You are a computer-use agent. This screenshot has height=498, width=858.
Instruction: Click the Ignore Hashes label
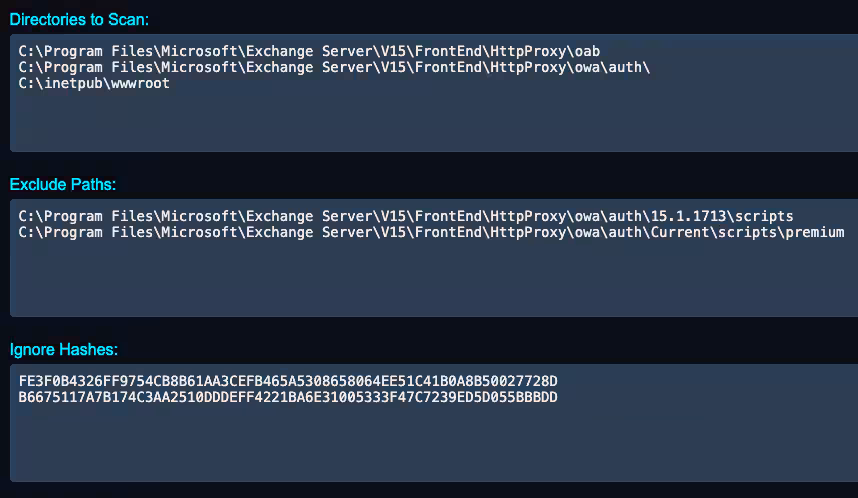point(63,349)
